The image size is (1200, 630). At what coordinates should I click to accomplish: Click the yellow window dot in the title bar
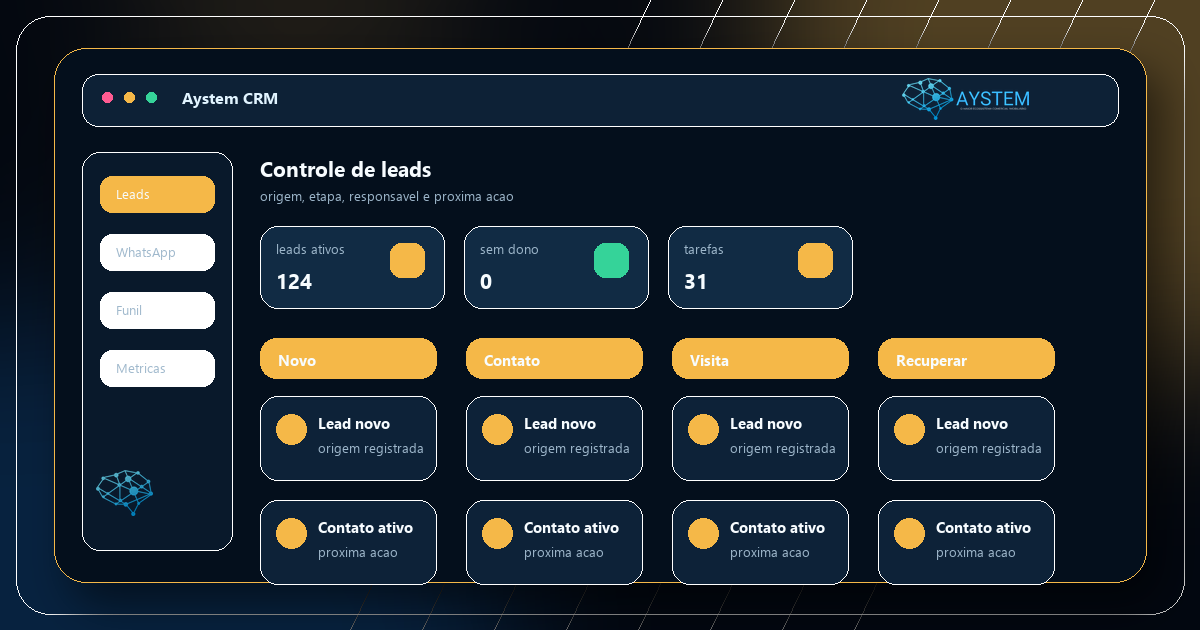tap(129, 98)
